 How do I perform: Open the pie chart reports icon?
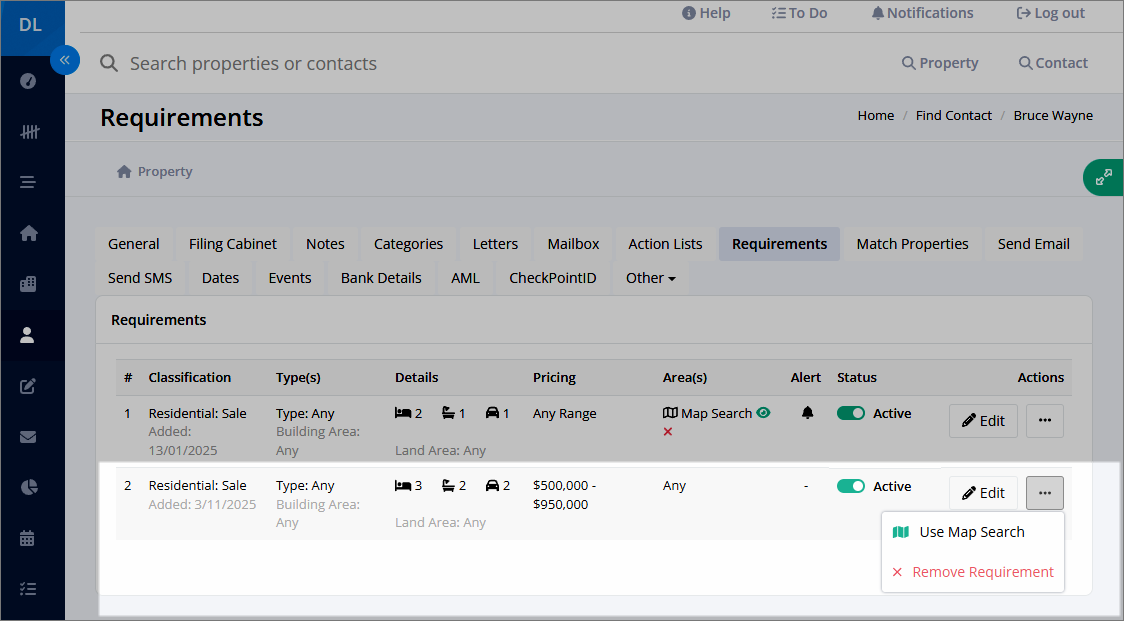pos(28,488)
